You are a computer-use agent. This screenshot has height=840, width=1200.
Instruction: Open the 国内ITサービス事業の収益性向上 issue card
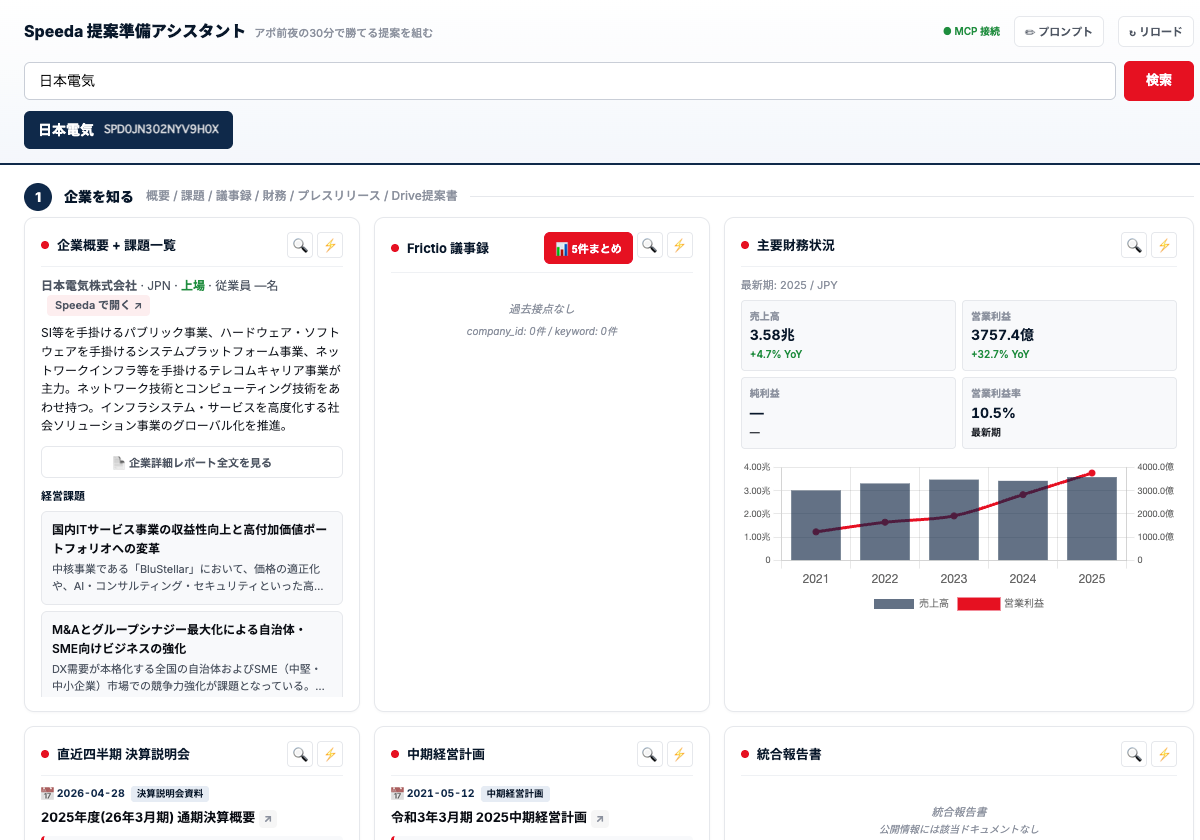192,558
